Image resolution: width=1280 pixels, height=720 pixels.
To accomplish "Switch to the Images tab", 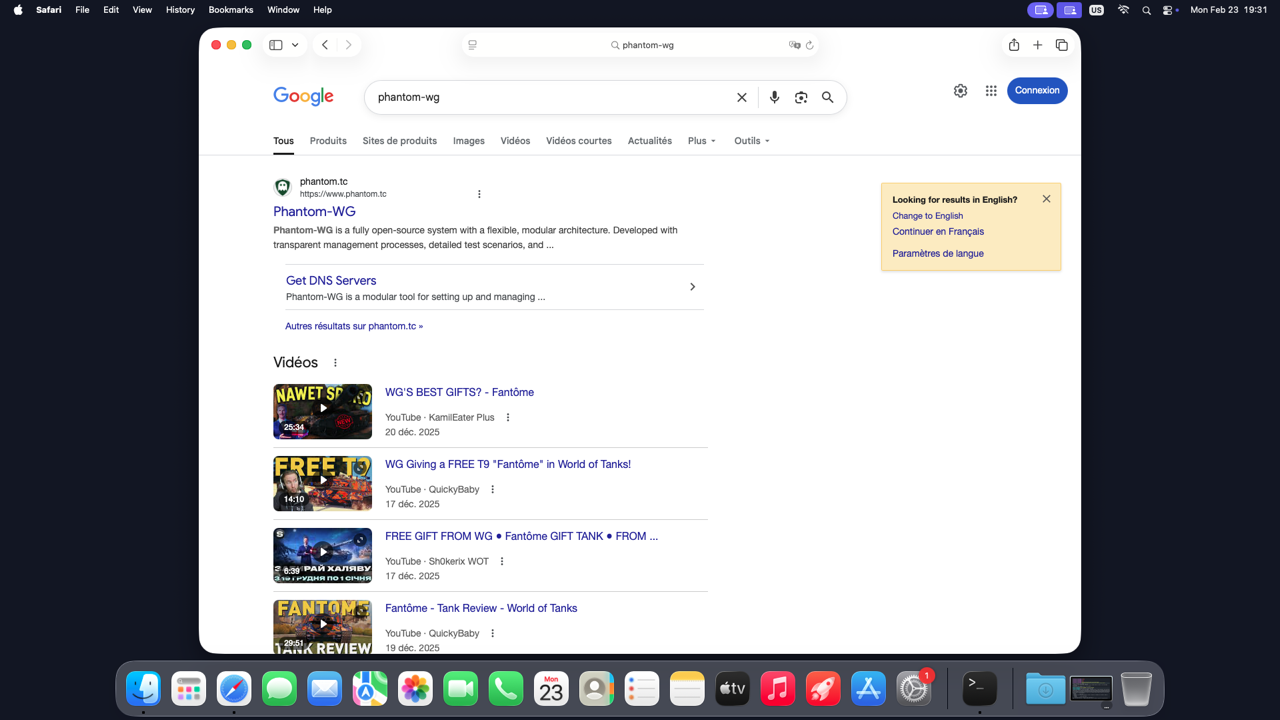I will coord(468,141).
